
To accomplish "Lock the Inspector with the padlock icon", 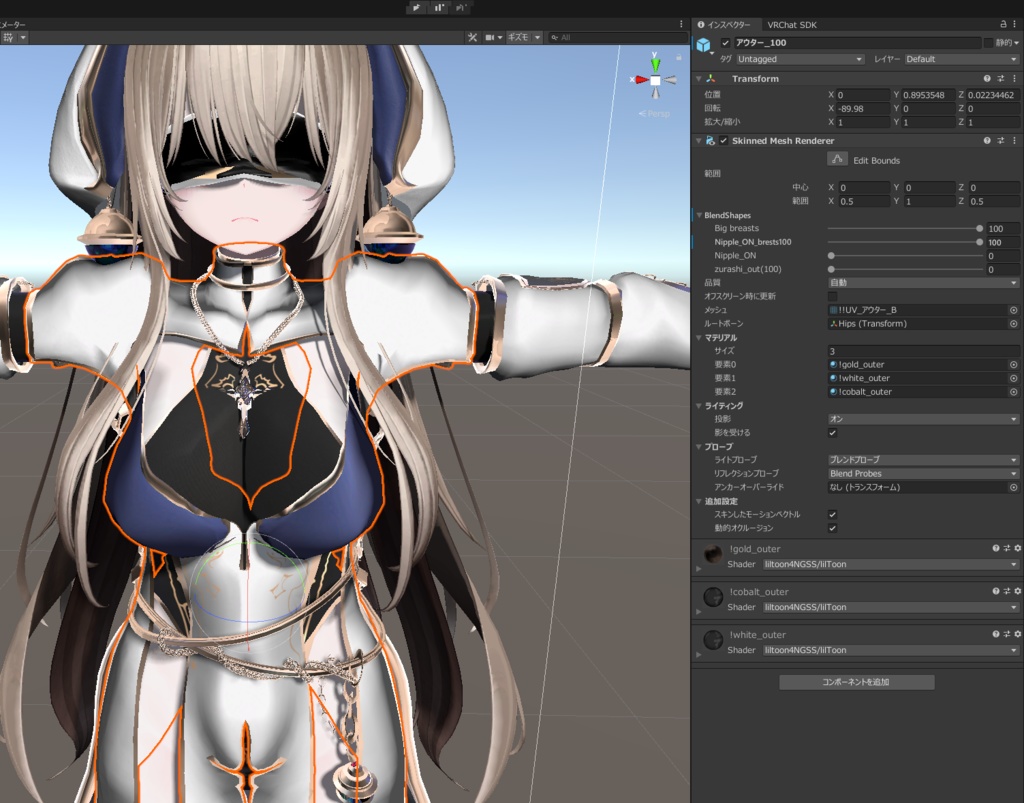I will [x=1003, y=24].
